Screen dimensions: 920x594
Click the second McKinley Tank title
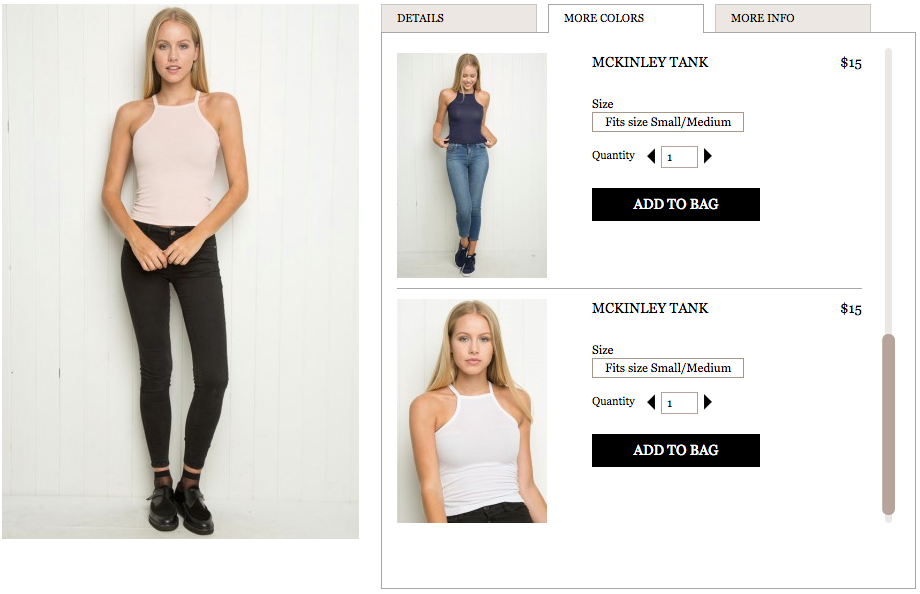pos(650,308)
